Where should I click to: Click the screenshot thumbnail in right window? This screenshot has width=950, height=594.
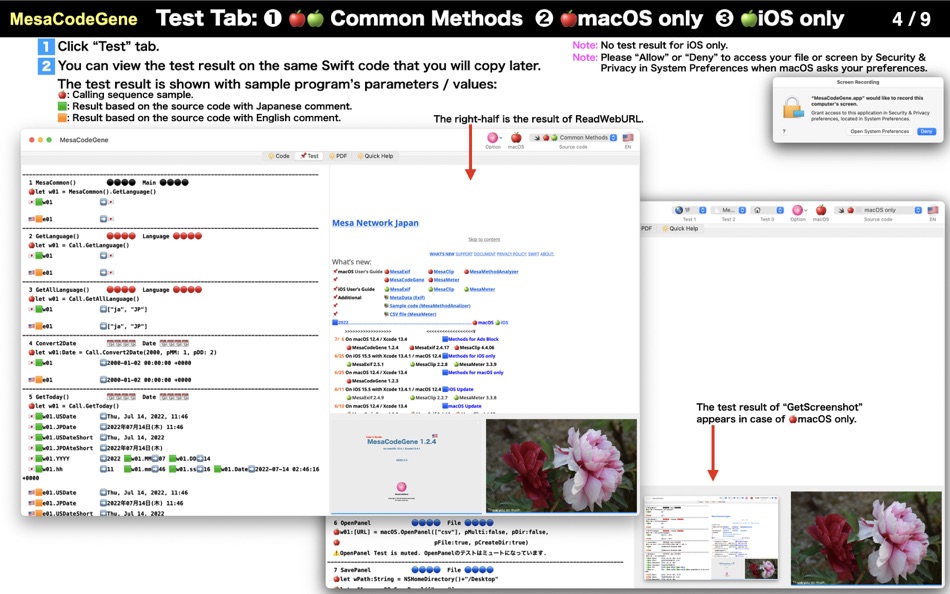[x=711, y=538]
